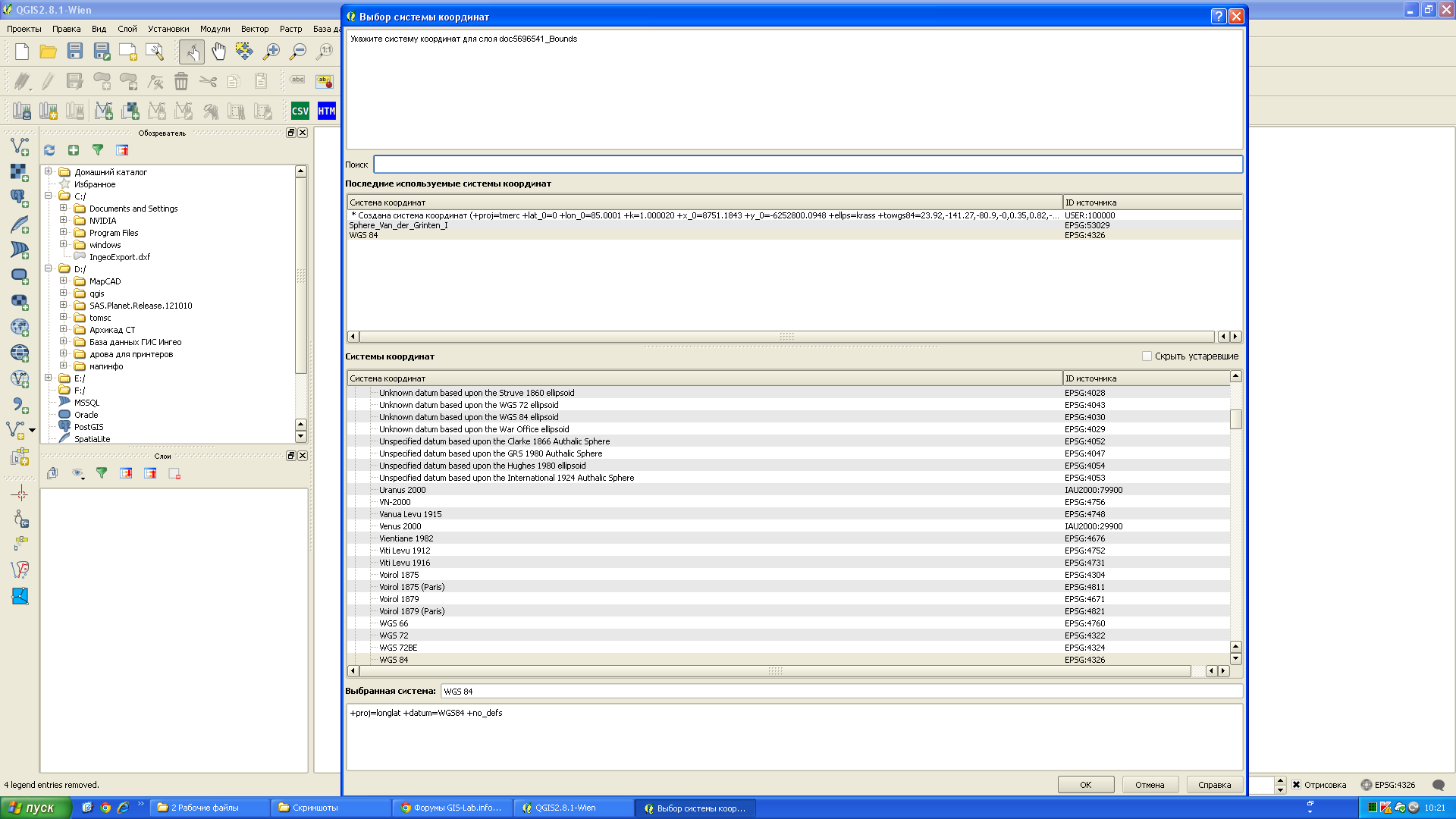Viewport: 1456px width, 819px height.
Task: Refresh the browser panel tree
Action: 49,150
